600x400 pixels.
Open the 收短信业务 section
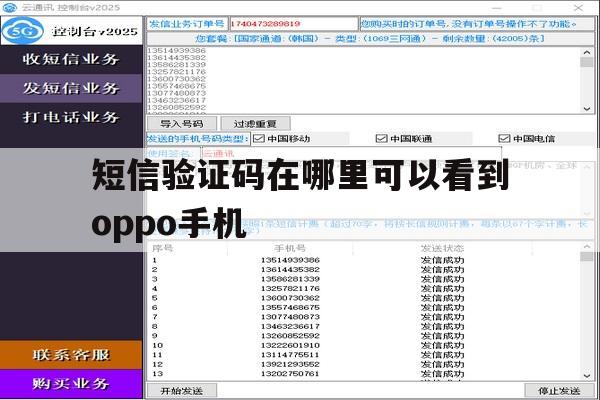click(71, 59)
